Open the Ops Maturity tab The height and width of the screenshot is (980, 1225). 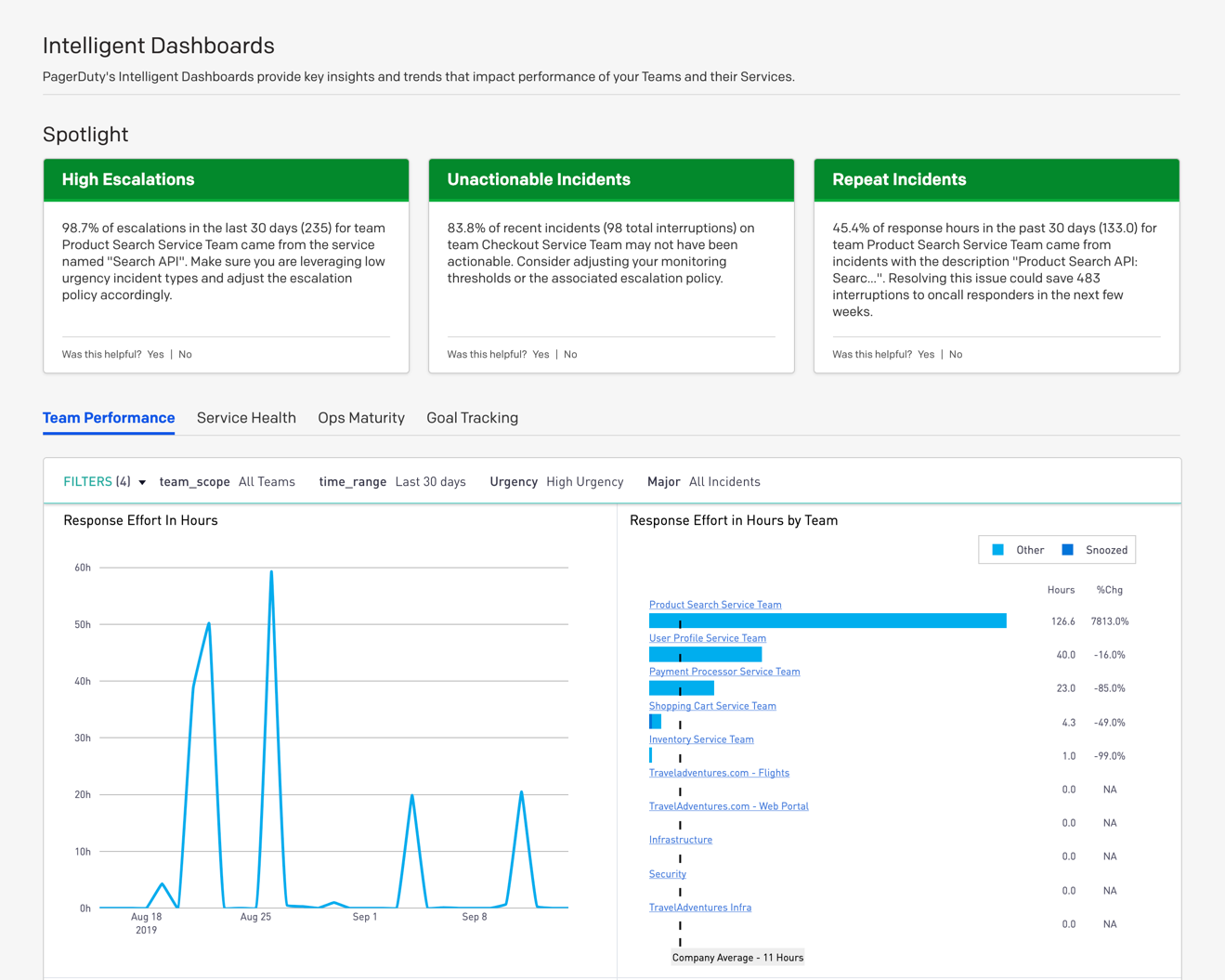tap(360, 418)
